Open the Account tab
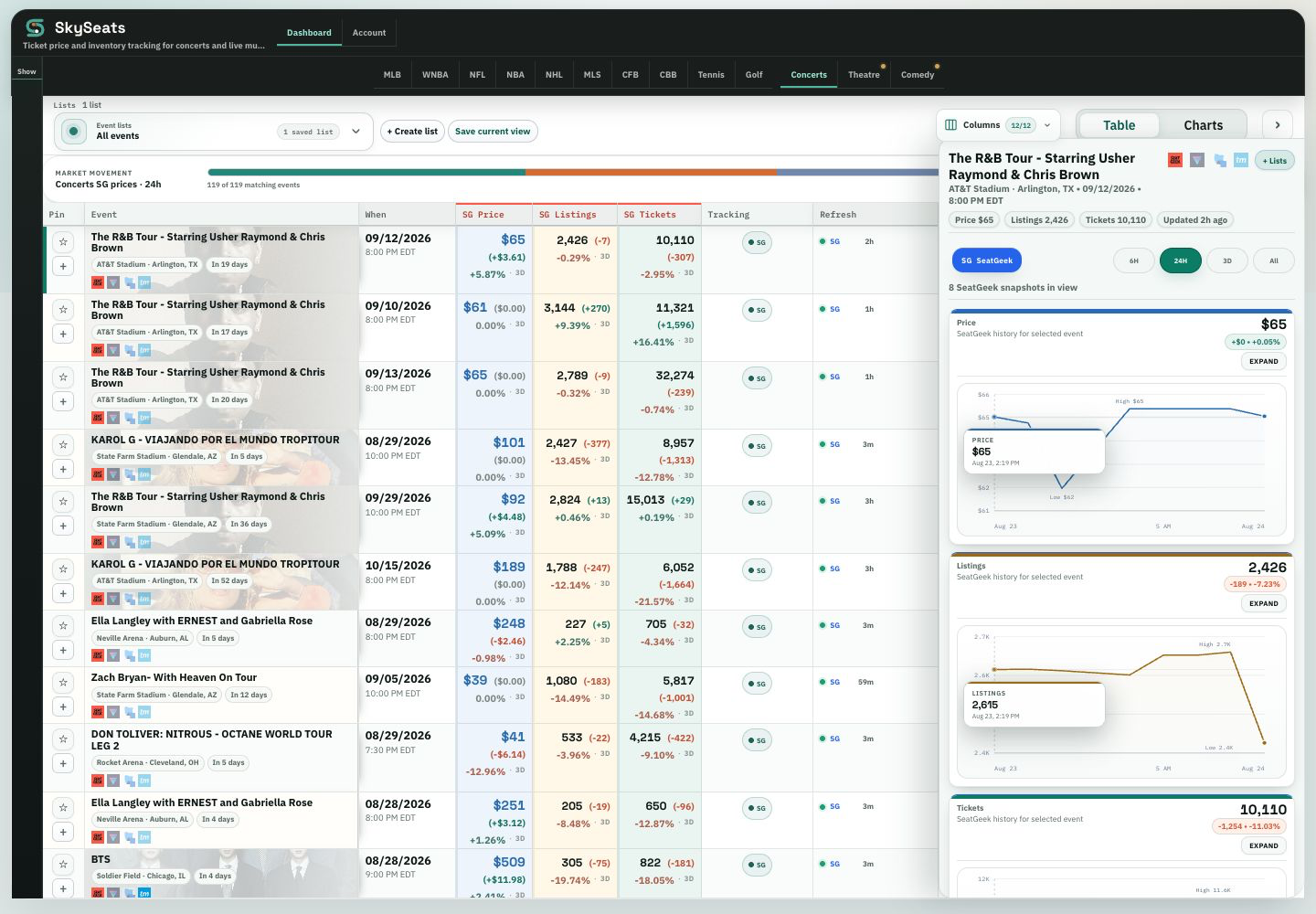This screenshot has width=1316, height=914. 369,33
